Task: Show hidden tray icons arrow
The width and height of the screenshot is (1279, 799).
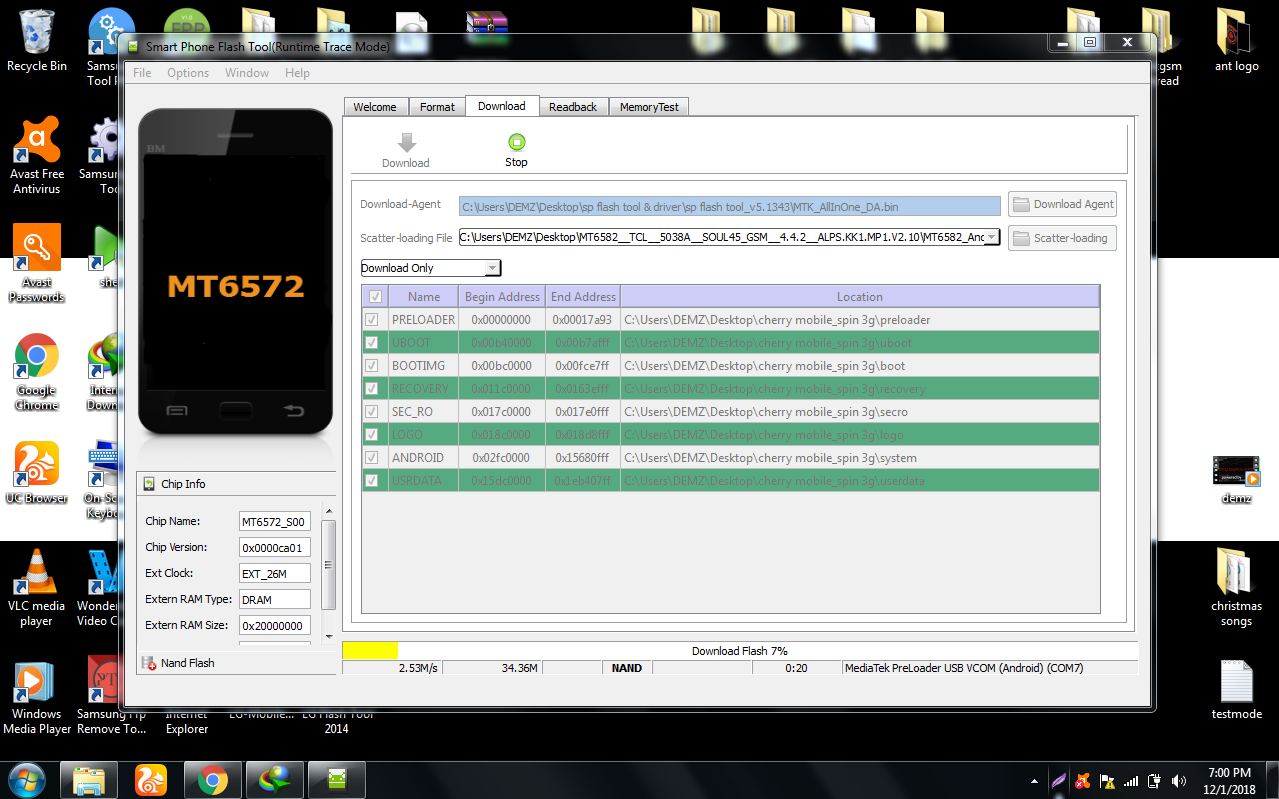Action: click(1034, 781)
